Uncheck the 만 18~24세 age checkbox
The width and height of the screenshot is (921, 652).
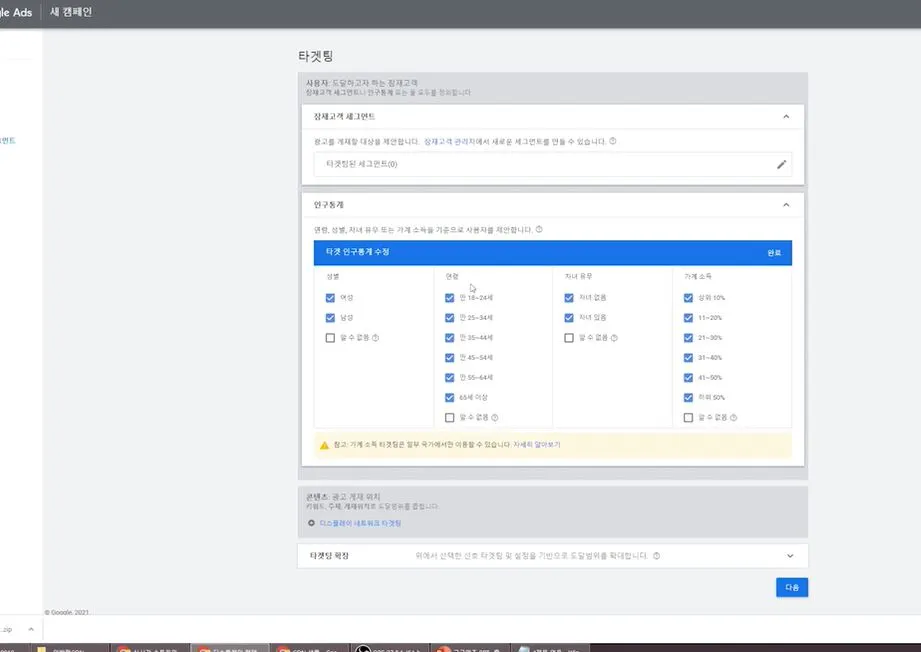[449, 298]
